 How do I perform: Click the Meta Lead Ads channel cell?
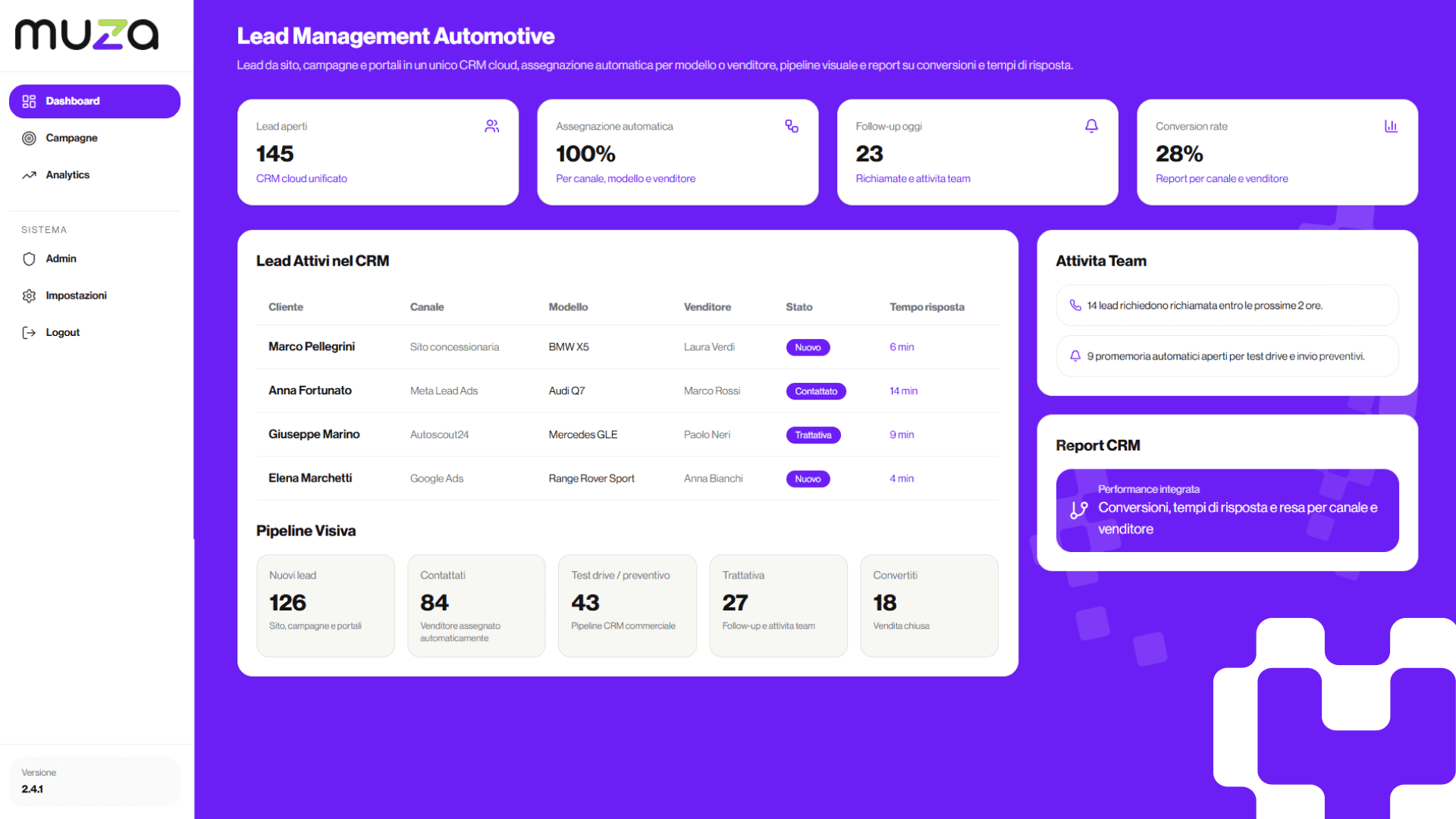coord(444,391)
